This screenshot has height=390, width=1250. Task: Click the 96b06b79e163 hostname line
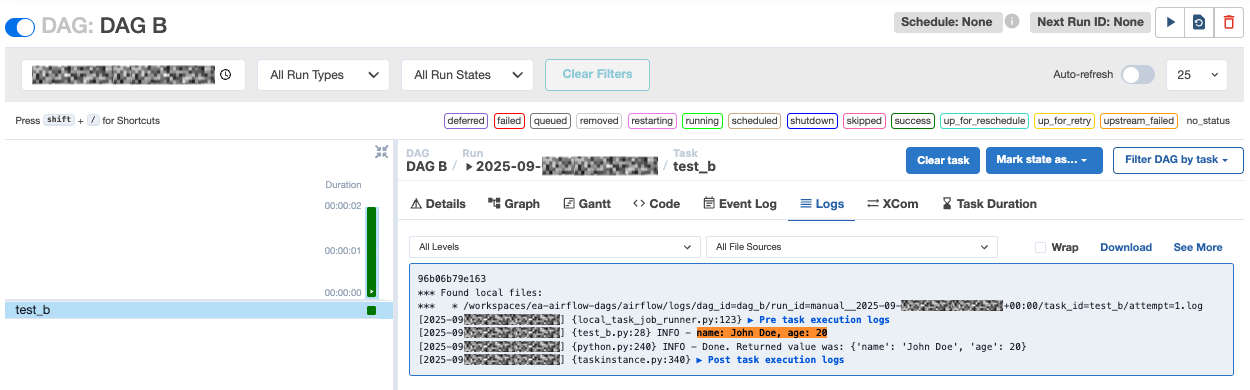pyautogui.click(x=452, y=279)
